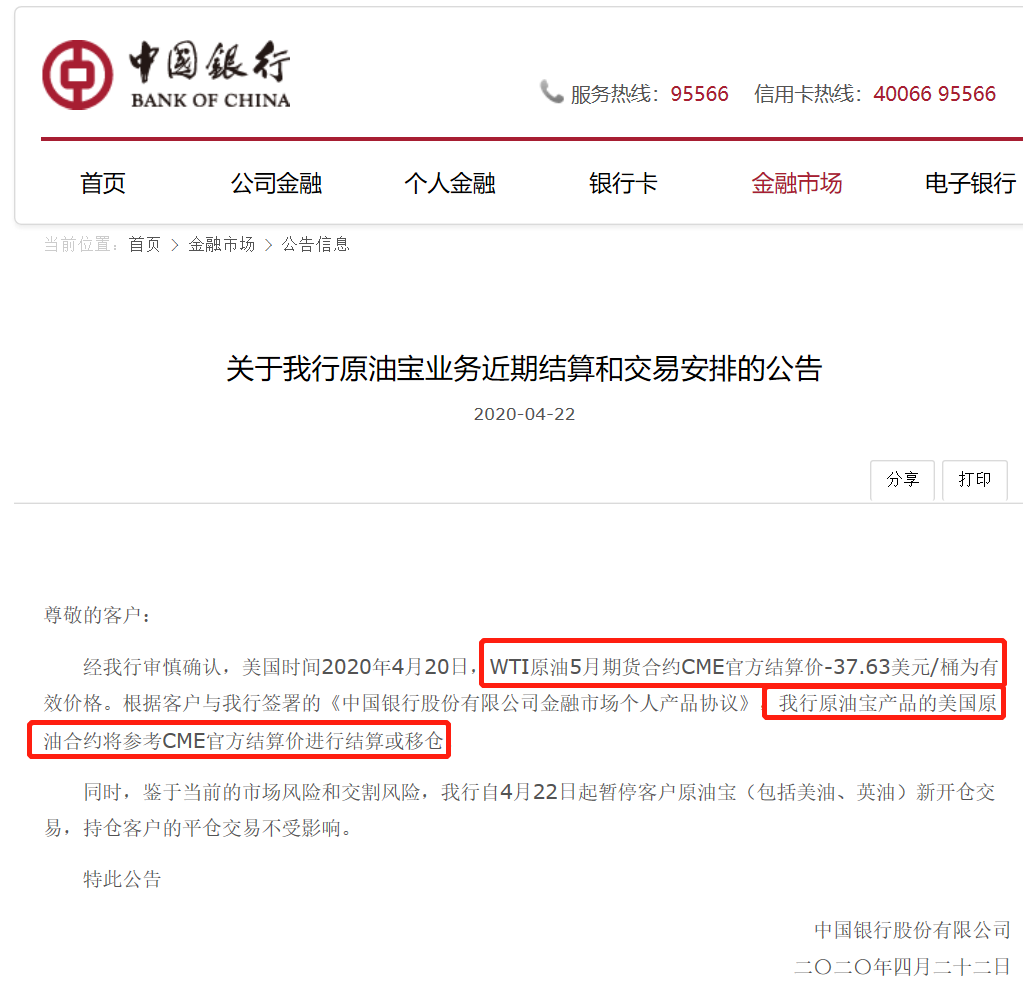Click the 打印 print button

click(975, 480)
